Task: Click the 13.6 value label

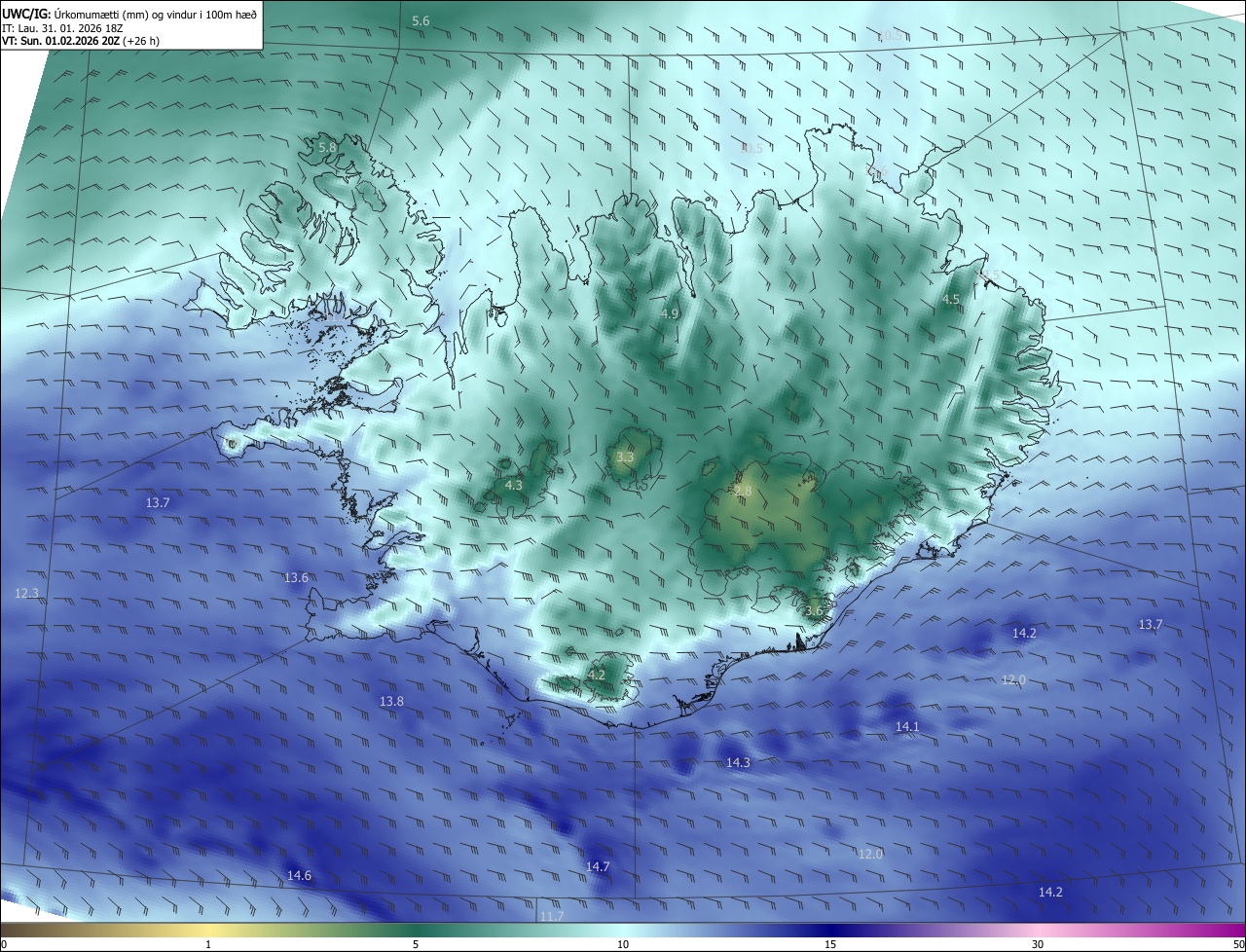Action: (296, 577)
